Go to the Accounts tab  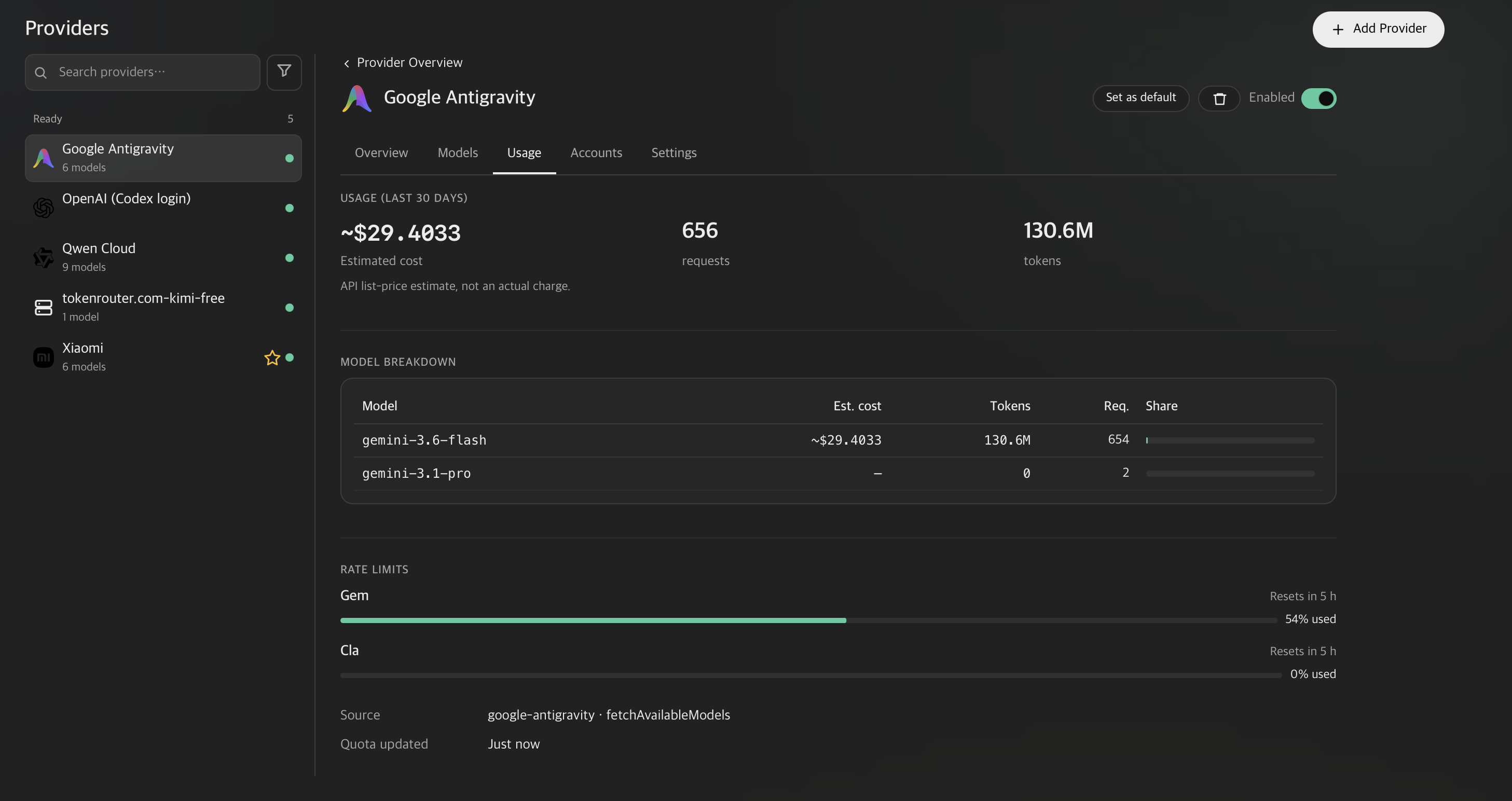point(596,153)
